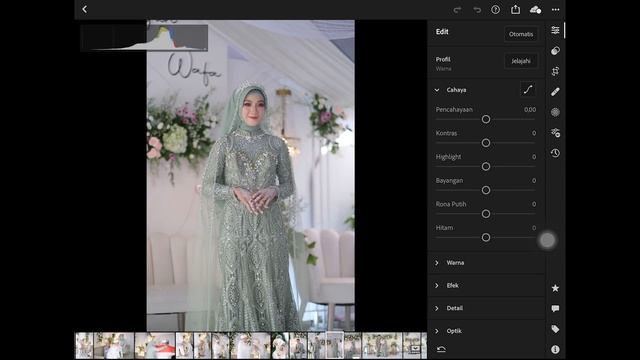Open the versions history clock icon
The image size is (640, 360).
click(x=555, y=153)
